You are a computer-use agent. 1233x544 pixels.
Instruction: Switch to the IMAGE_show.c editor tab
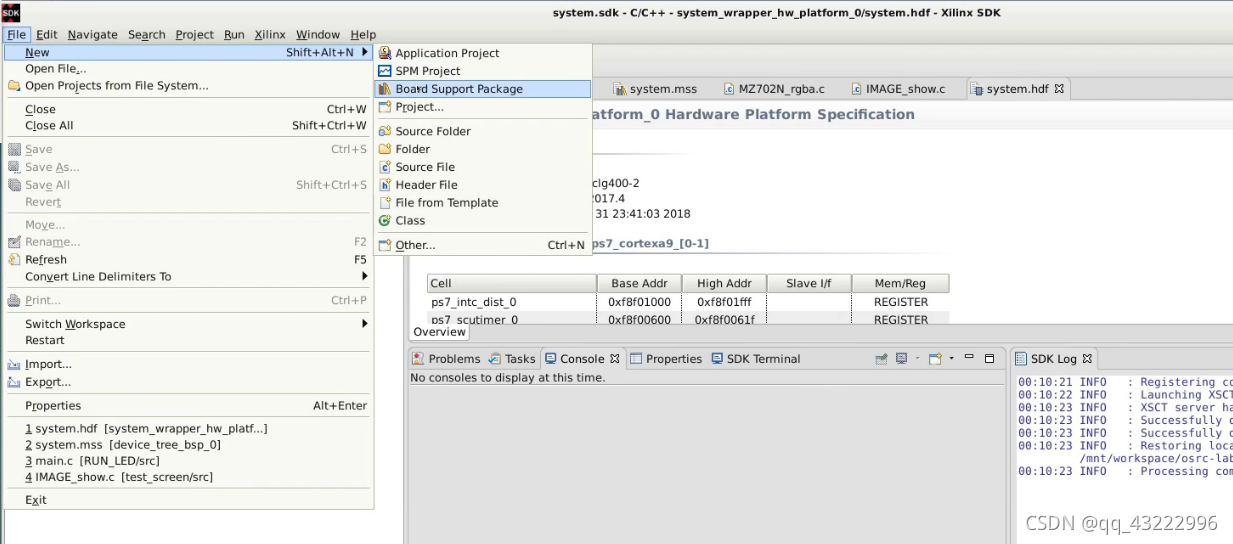tap(898, 89)
